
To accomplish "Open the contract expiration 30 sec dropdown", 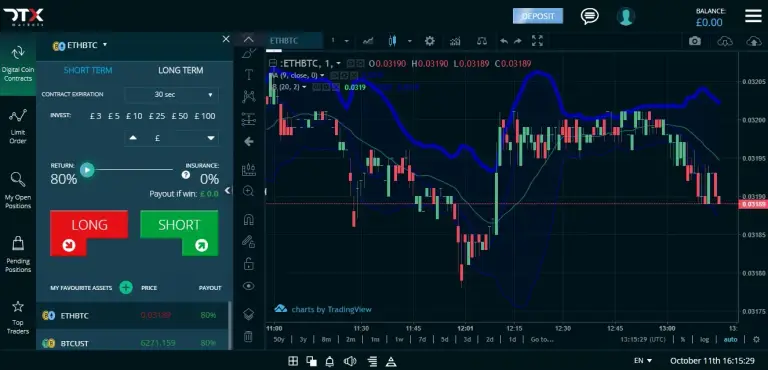I will point(171,95).
